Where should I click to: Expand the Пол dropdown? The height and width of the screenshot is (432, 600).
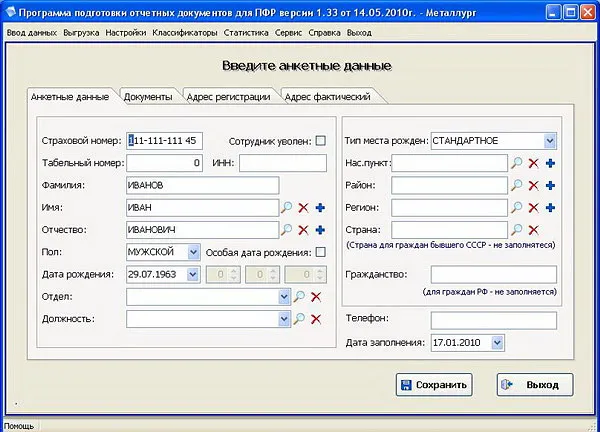[194, 252]
